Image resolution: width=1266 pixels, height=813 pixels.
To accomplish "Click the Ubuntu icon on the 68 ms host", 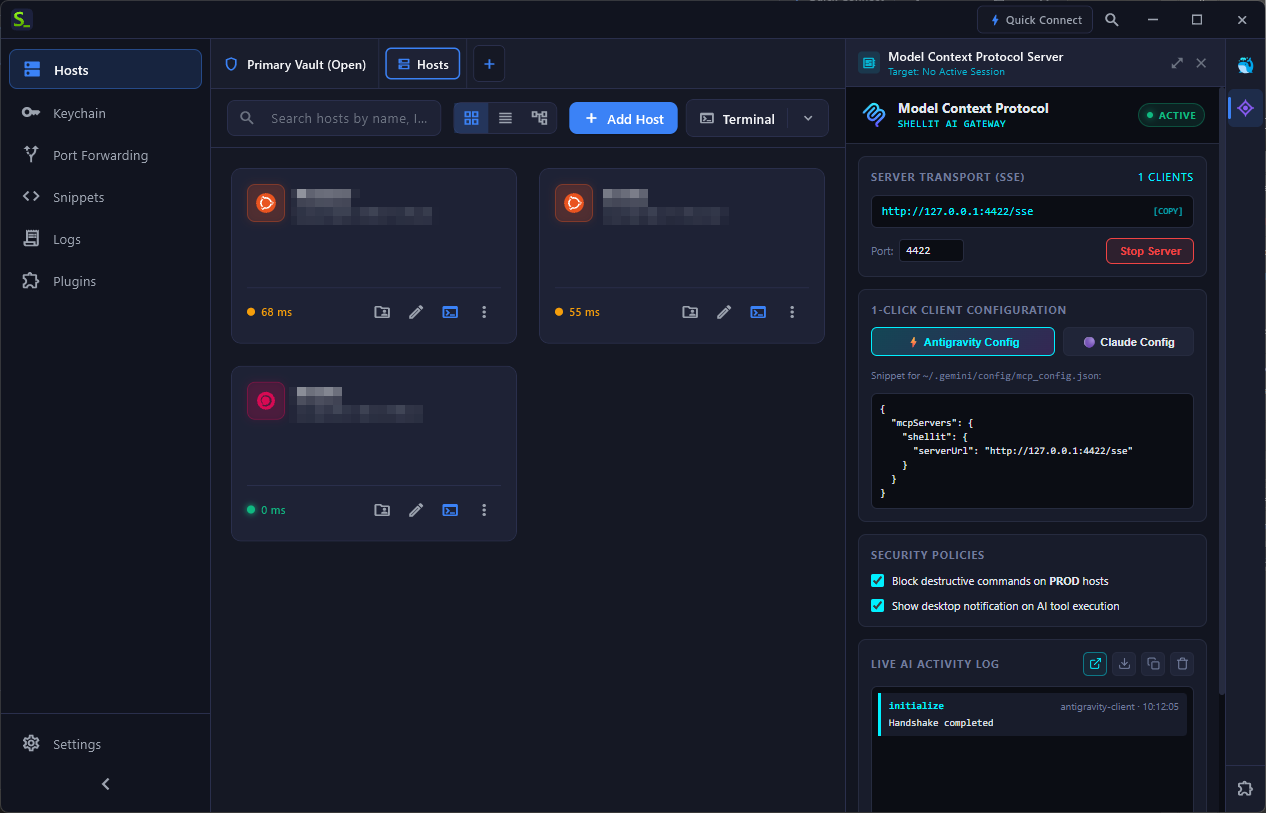I will 266,203.
